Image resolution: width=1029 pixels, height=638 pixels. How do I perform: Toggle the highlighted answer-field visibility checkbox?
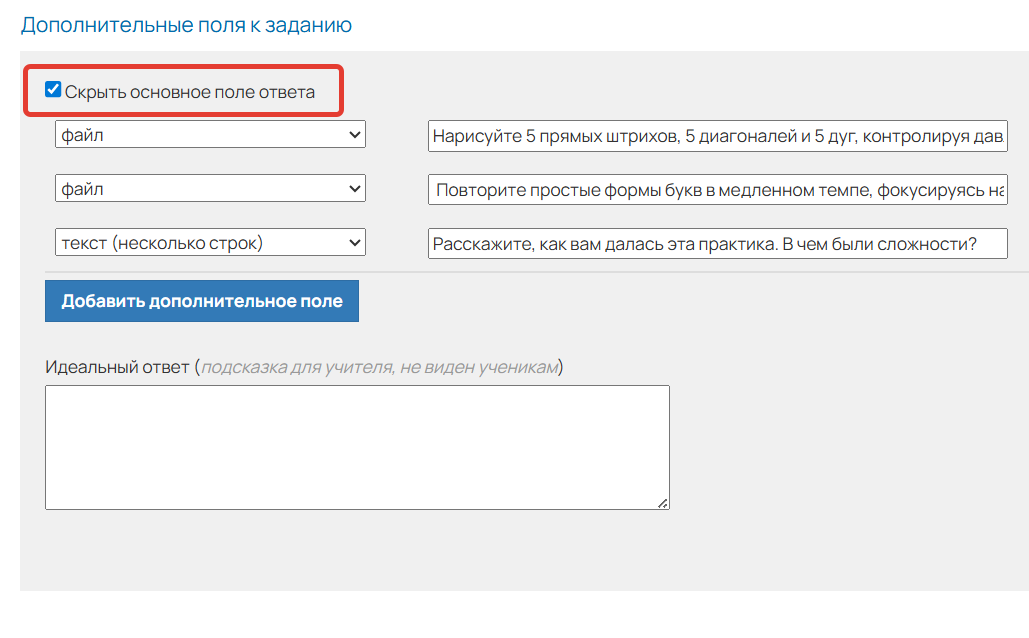click(x=52, y=91)
